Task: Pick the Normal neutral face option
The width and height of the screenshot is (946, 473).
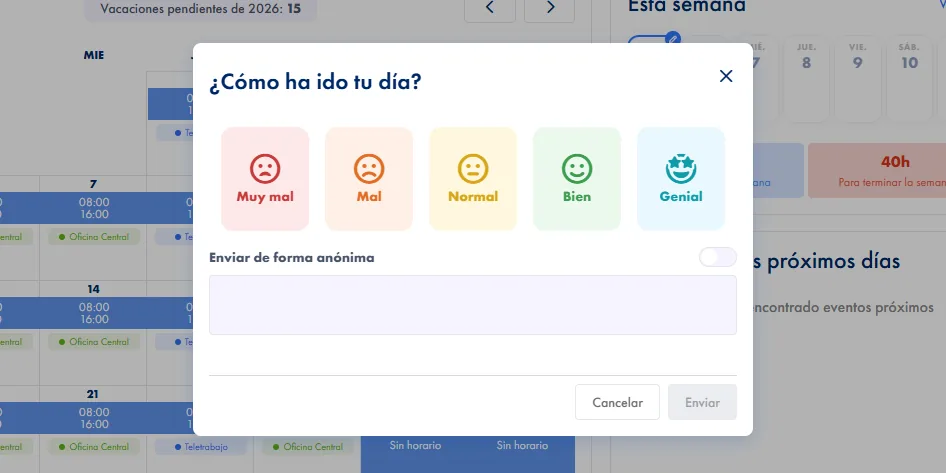Action: click(x=472, y=179)
